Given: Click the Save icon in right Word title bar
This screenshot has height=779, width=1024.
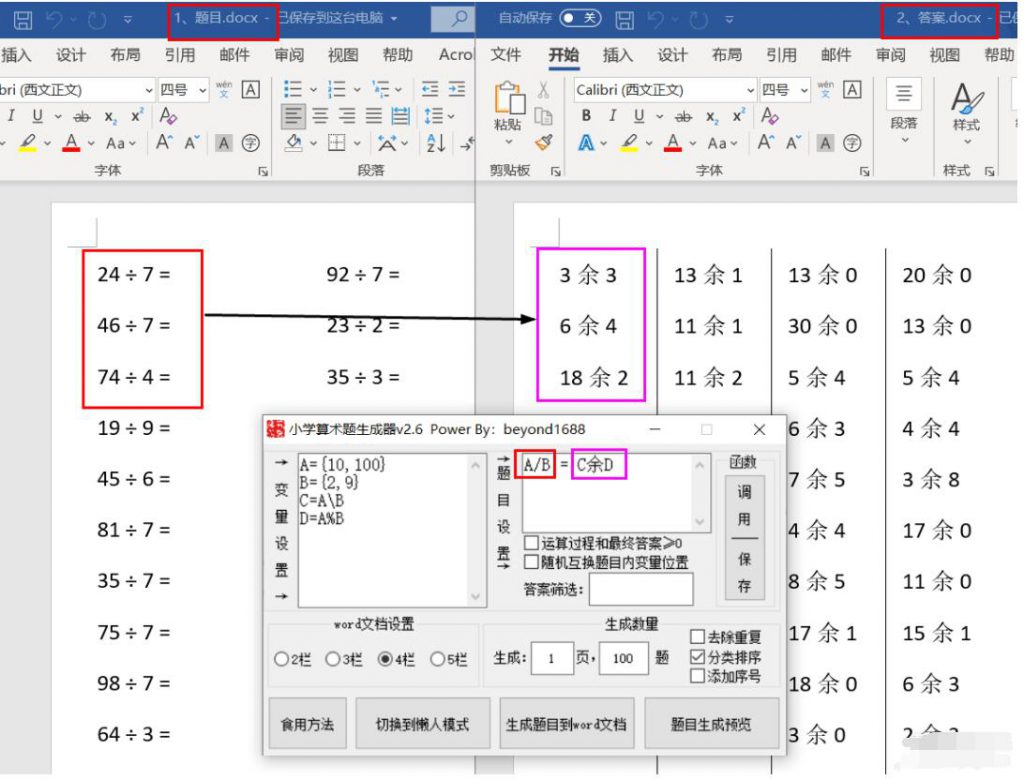Looking at the screenshot, I should pos(624,19).
